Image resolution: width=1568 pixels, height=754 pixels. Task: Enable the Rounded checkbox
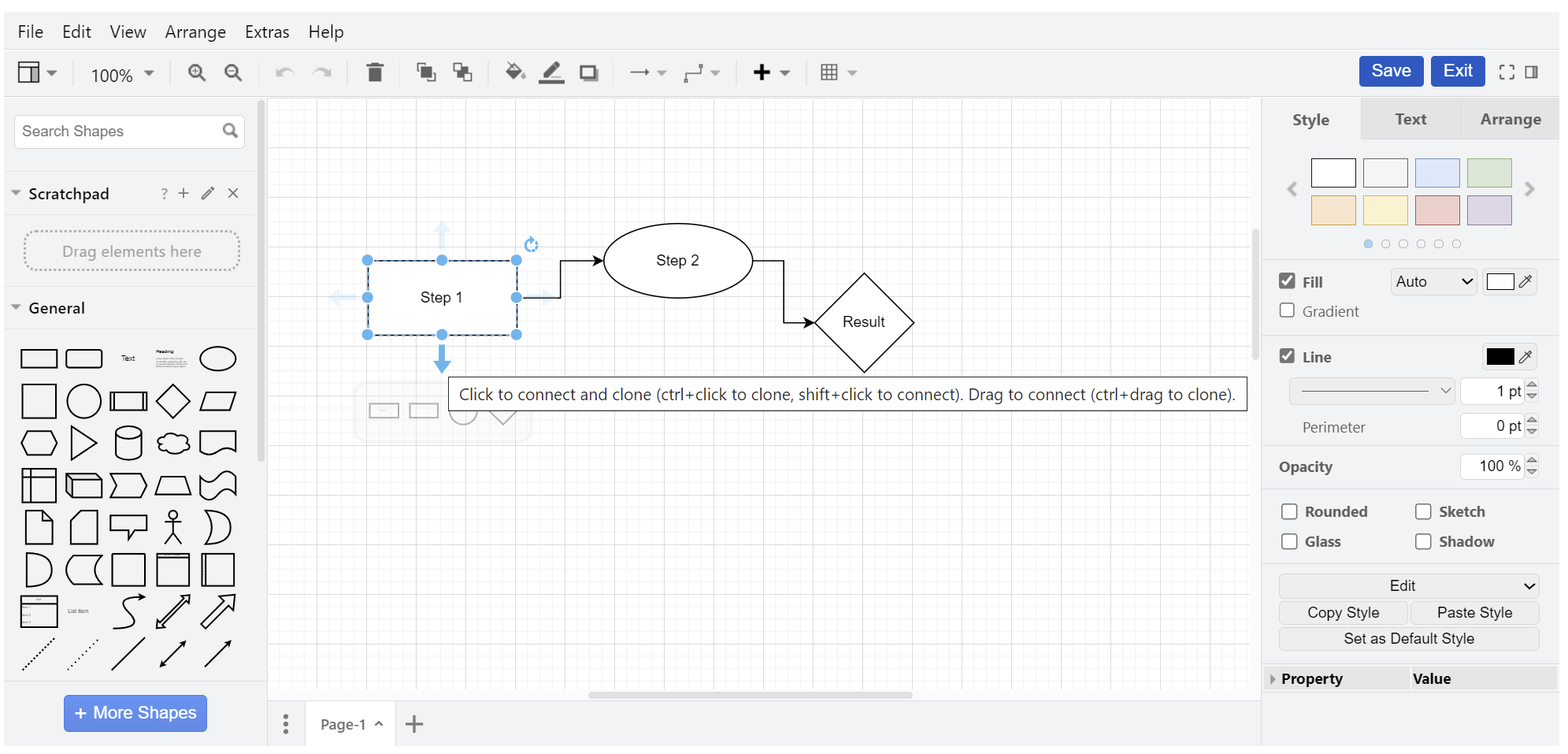pyautogui.click(x=1289, y=512)
